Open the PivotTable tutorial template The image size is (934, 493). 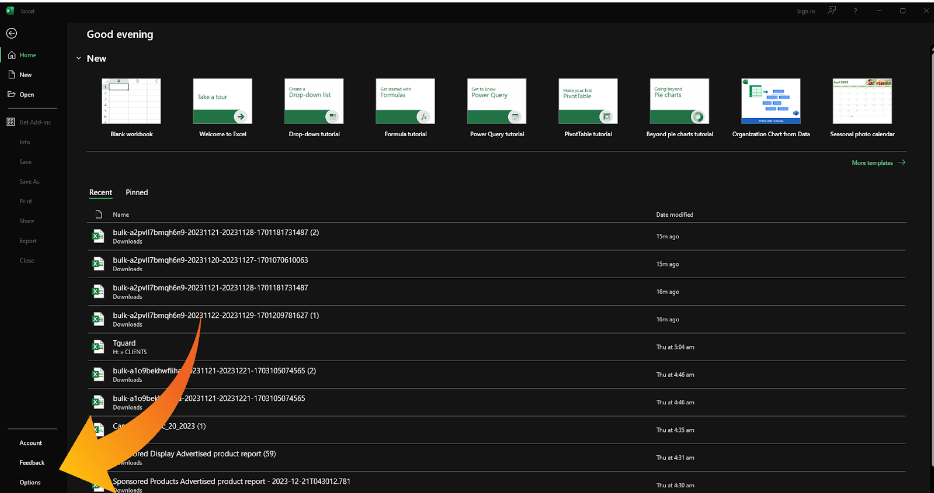[588, 108]
